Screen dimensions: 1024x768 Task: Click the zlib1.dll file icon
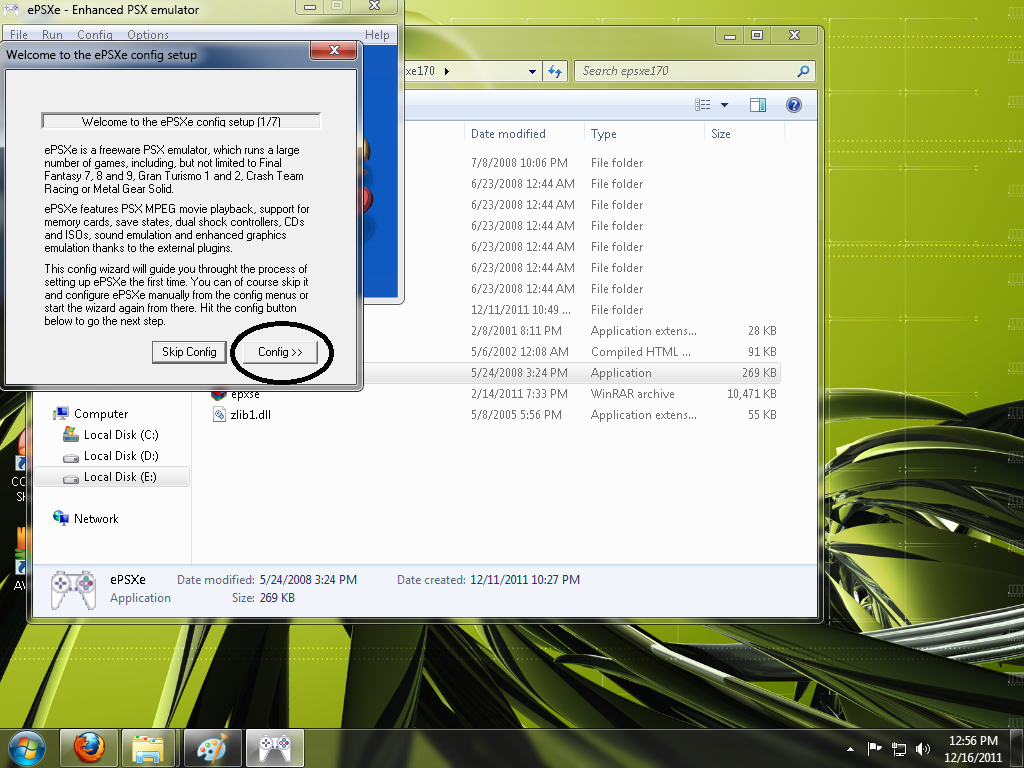(x=219, y=415)
